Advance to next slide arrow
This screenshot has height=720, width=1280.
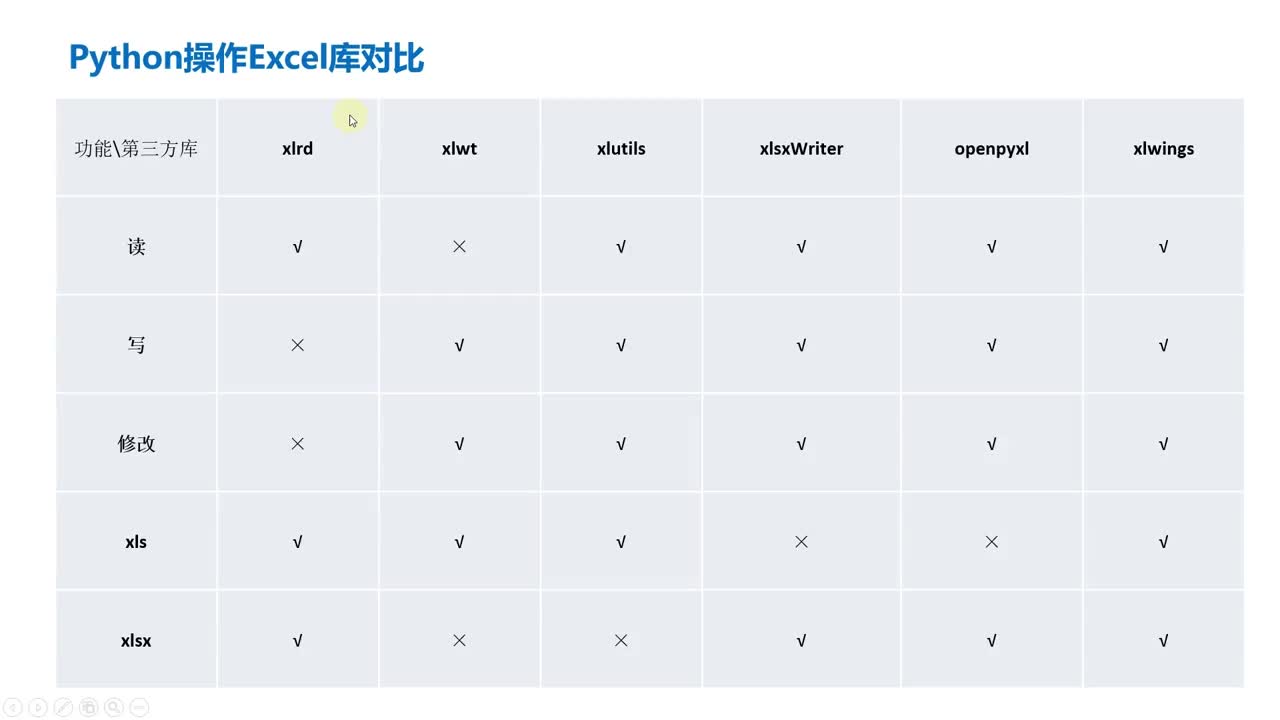[x=38, y=708]
